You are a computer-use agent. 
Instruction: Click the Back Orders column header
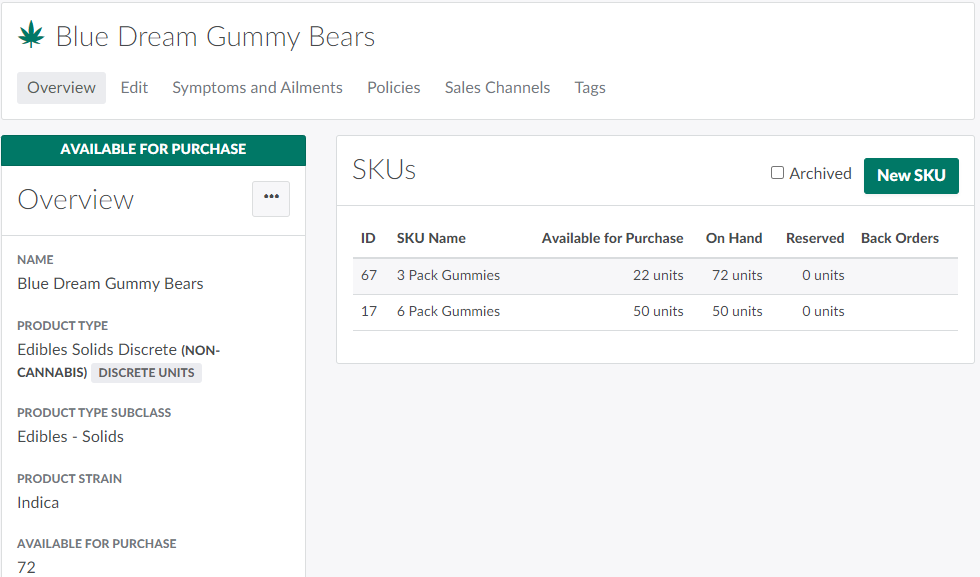899,238
